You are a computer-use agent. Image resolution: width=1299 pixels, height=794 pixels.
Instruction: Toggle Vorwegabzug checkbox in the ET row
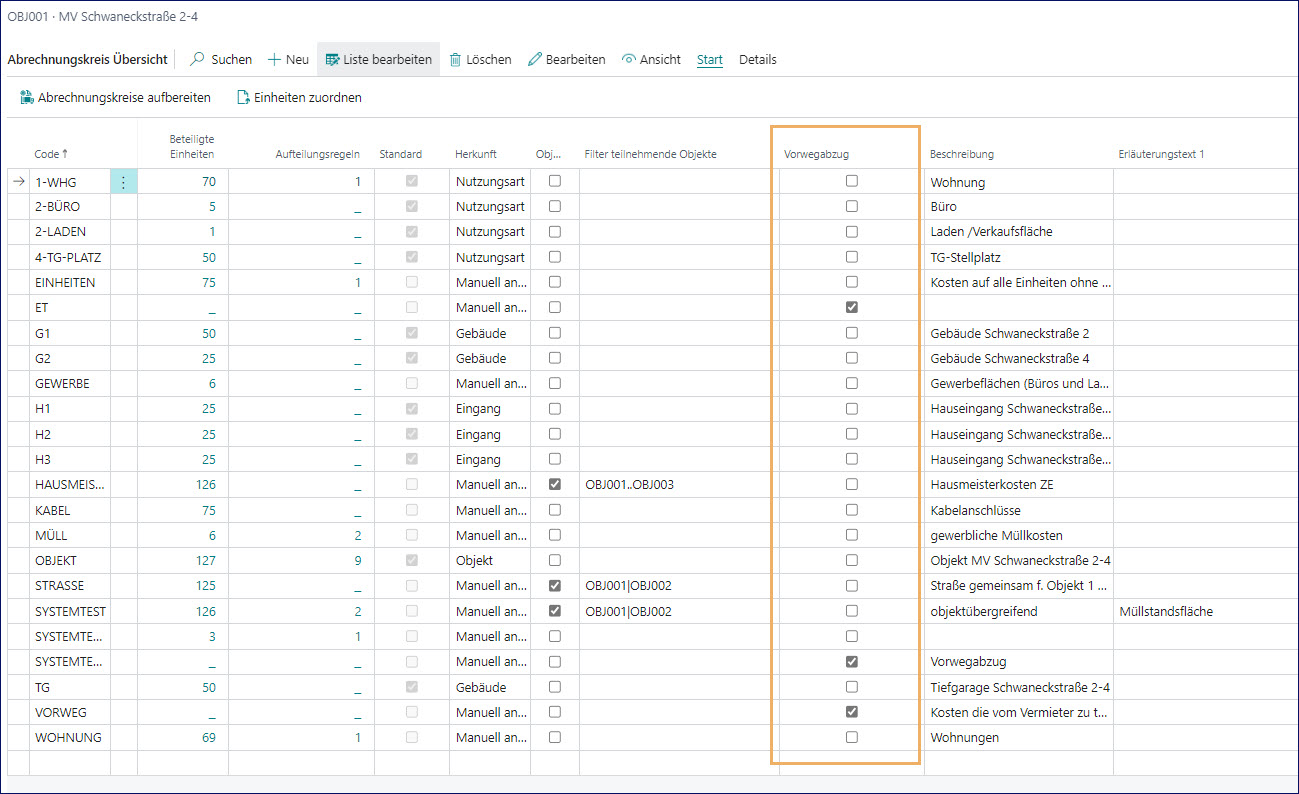click(x=851, y=308)
